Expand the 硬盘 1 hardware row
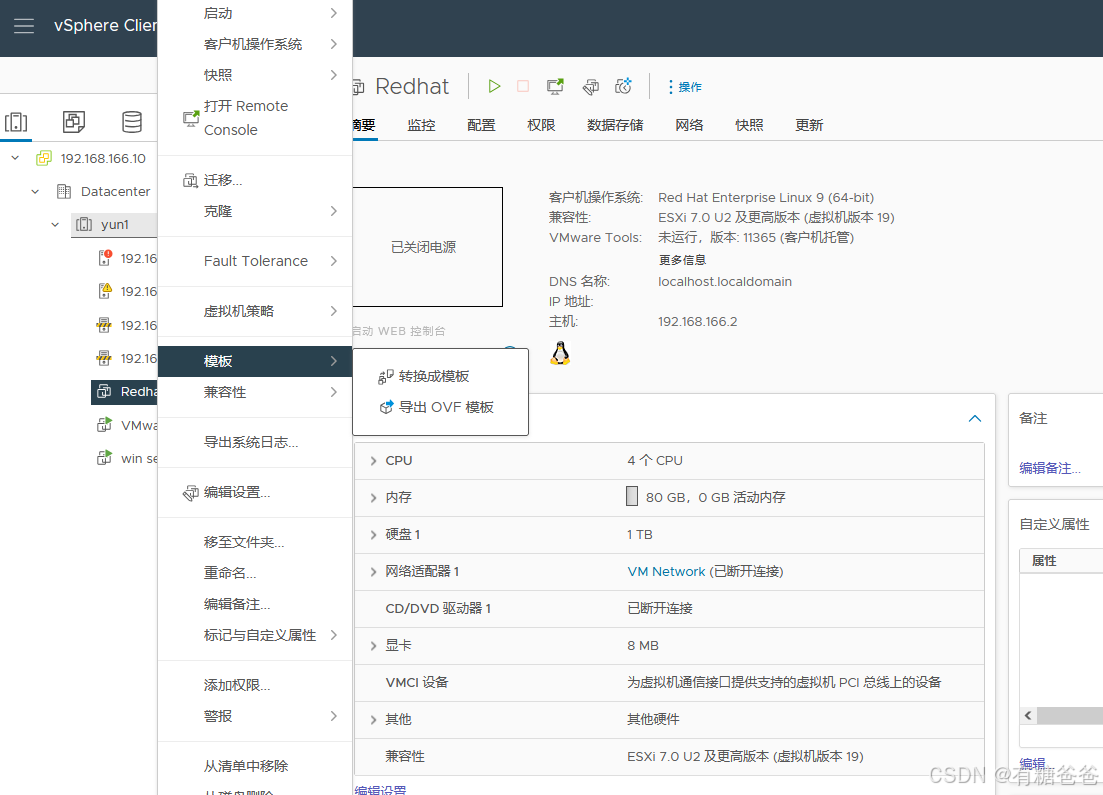This screenshot has width=1103, height=795. coord(374,535)
